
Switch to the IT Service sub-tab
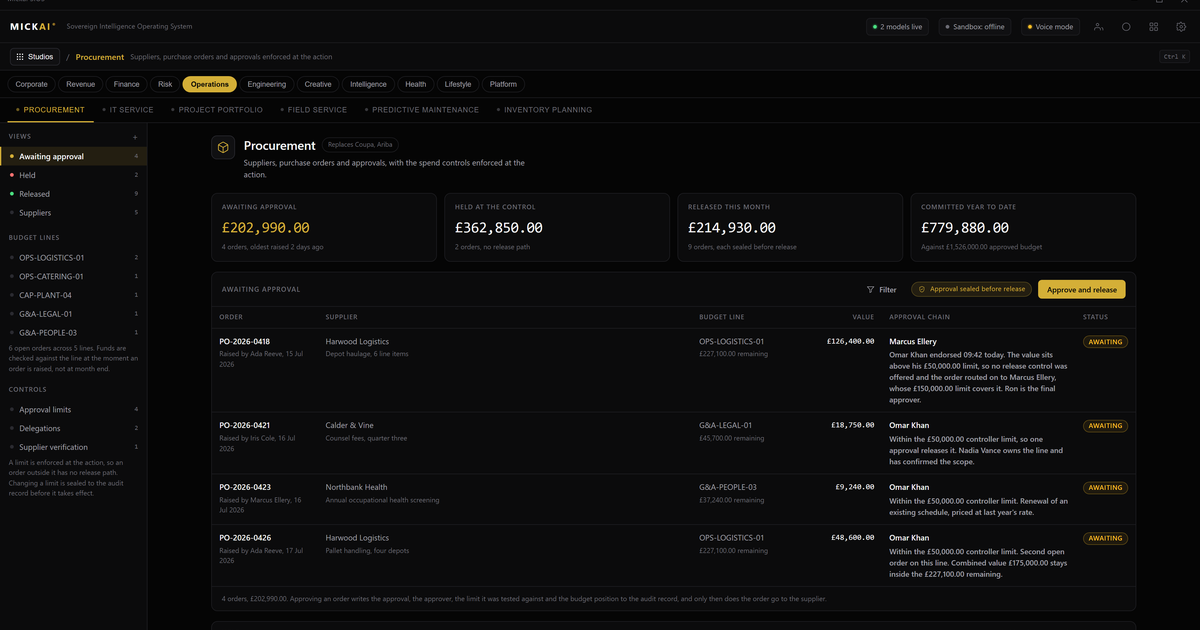pyautogui.click(x=127, y=110)
